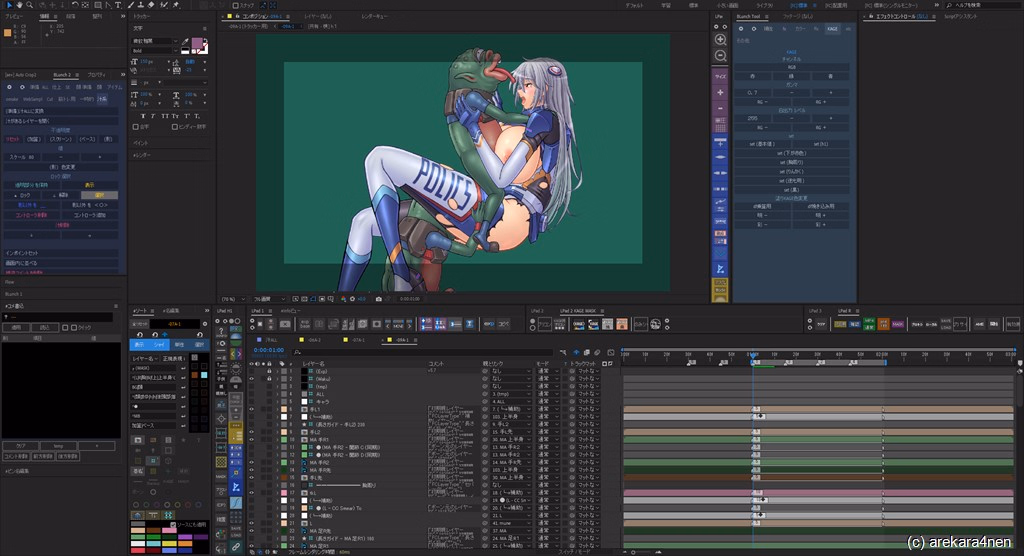Switch to the プロパティ tab
The image size is (1024, 556).
point(97,75)
